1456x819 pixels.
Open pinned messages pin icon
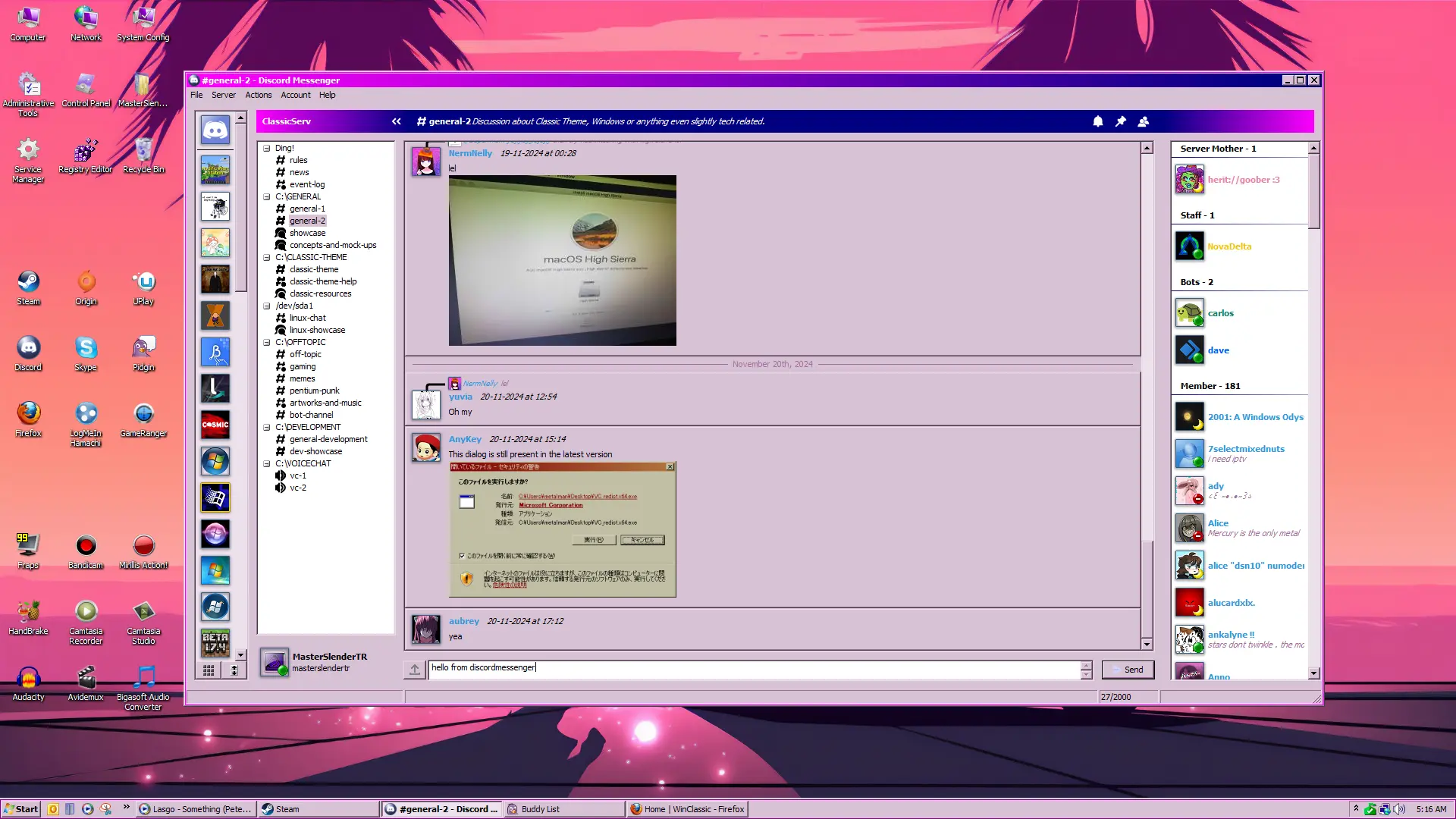click(1120, 121)
